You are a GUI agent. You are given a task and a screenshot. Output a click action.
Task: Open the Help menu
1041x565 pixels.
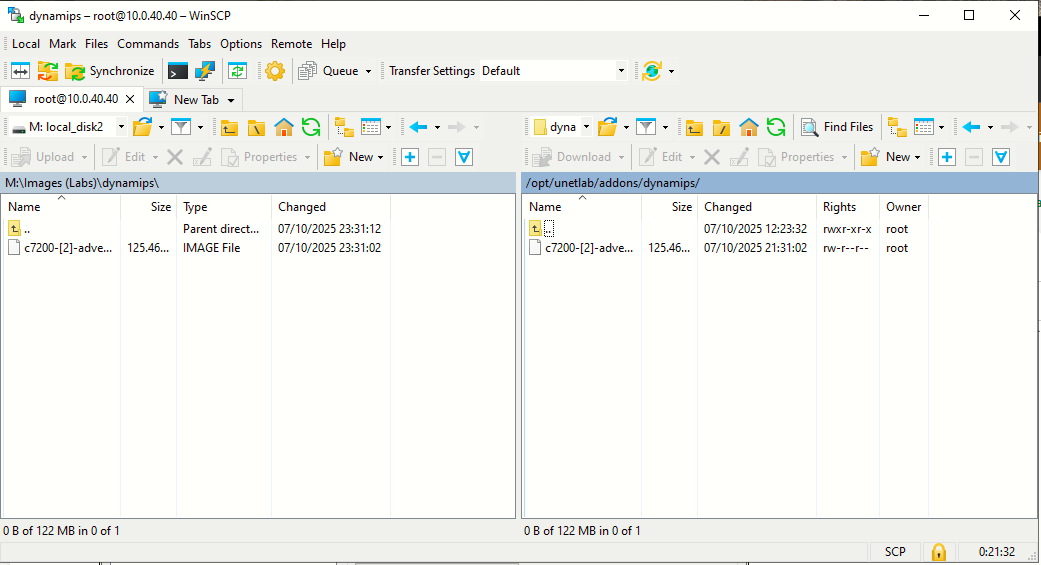(x=333, y=44)
